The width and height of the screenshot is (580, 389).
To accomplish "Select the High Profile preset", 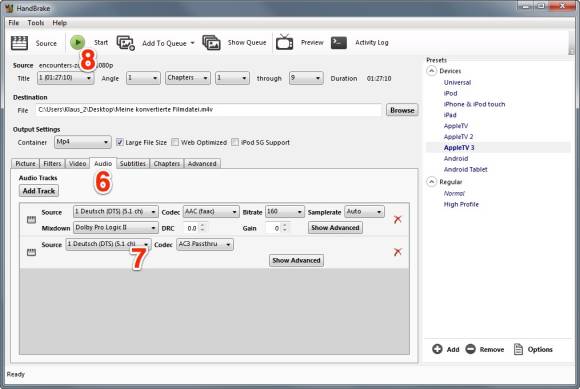I will coord(461,204).
